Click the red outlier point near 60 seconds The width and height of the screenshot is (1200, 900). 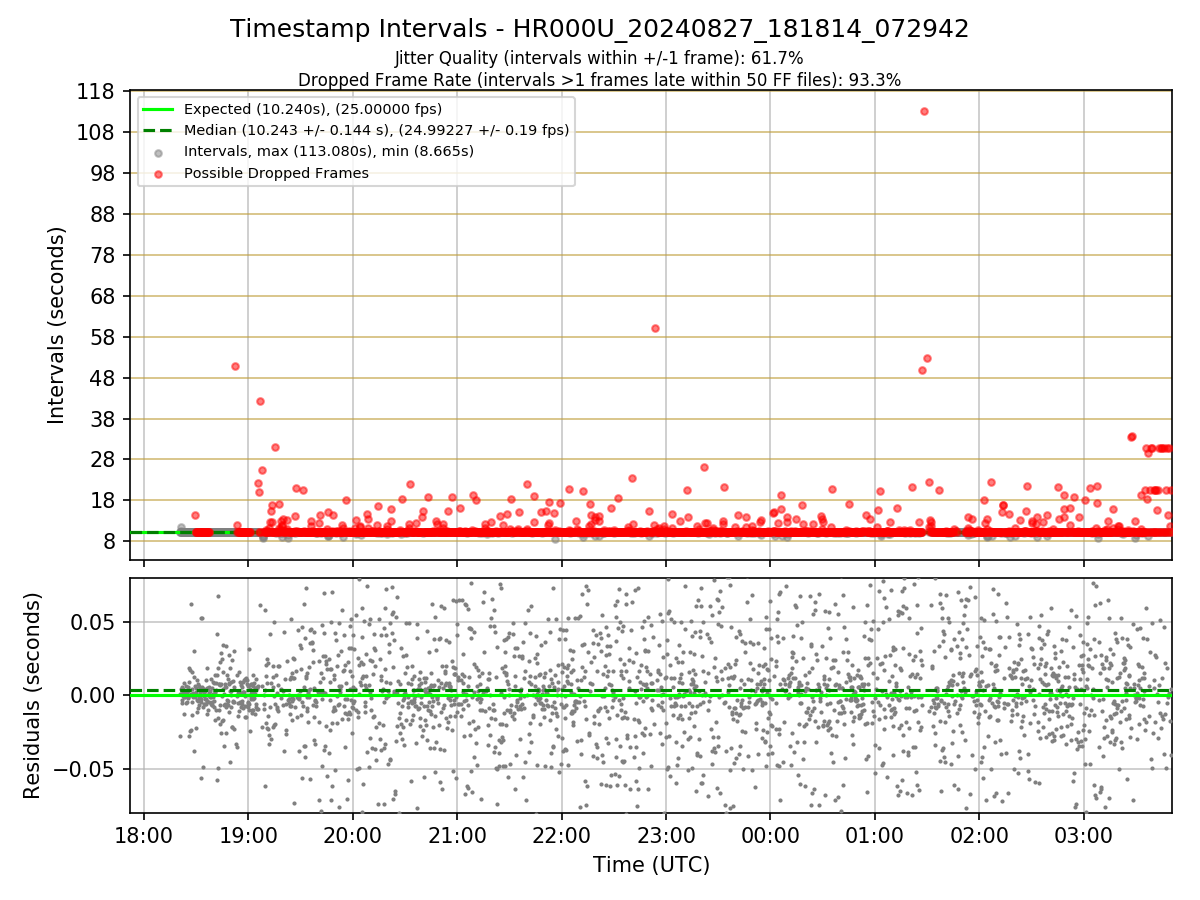pyautogui.click(x=655, y=328)
